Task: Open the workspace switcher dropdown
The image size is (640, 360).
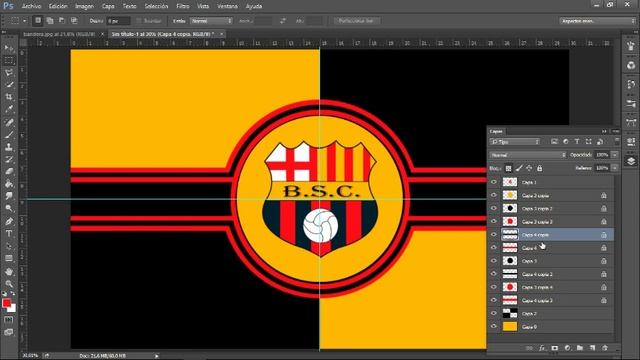Action: tap(598, 20)
